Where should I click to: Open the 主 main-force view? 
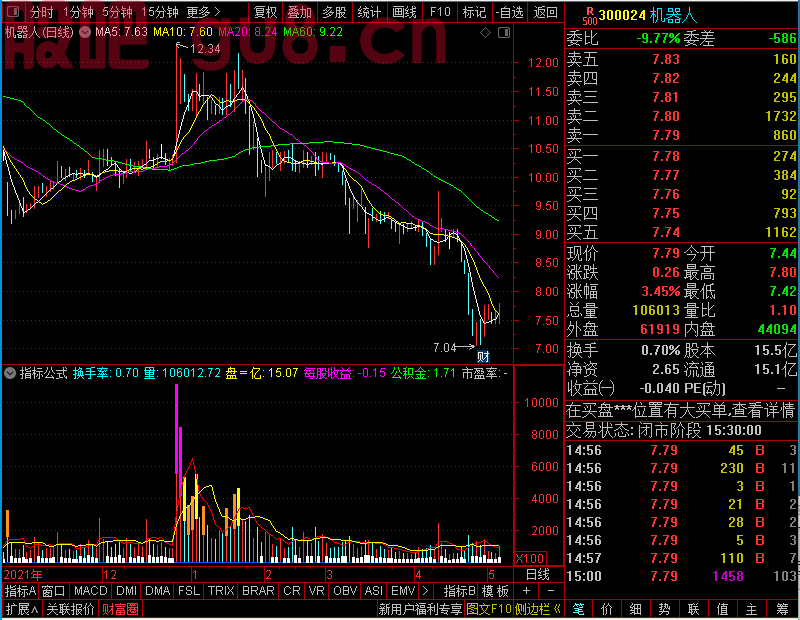[752, 608]
